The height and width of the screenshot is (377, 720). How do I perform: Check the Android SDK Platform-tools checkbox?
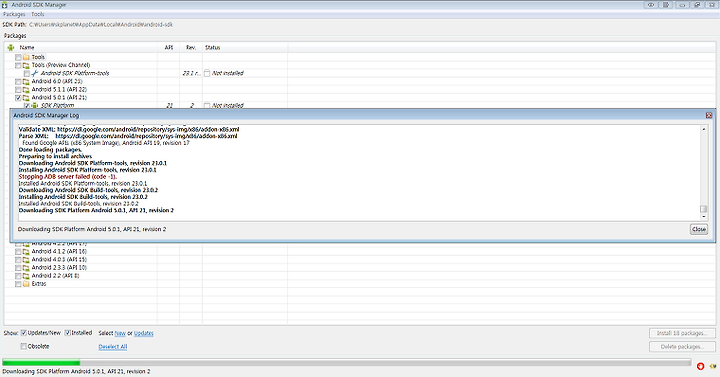(x=27, y=73)
